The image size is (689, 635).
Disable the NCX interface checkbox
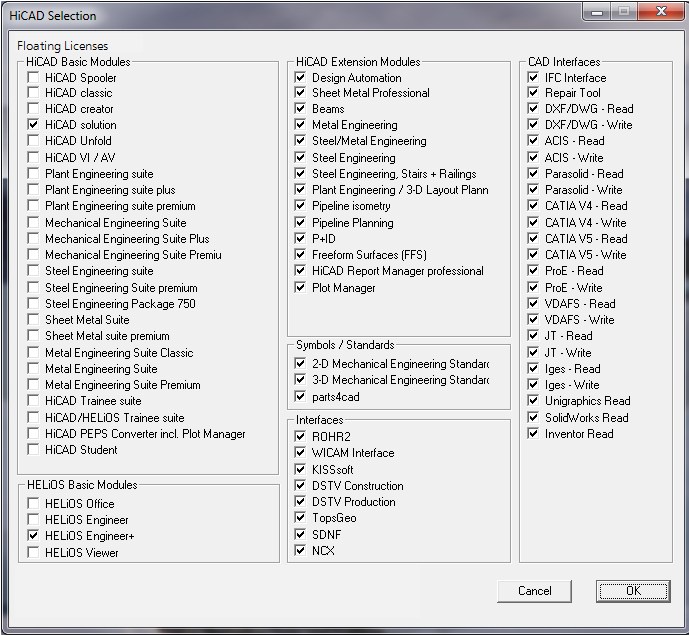coord(301,550)
